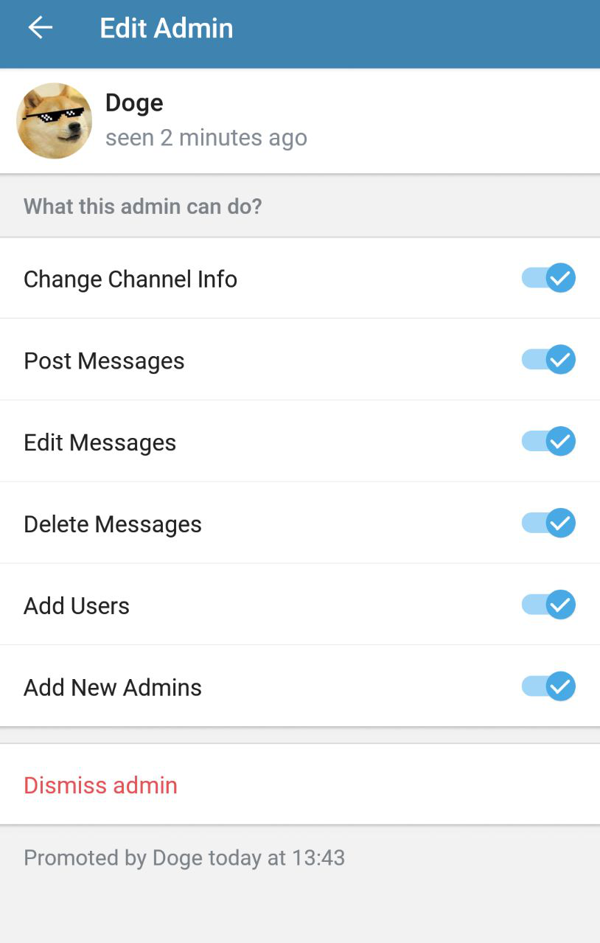
Task: Click the Edit Admin header title
Action: pos(166,28)
